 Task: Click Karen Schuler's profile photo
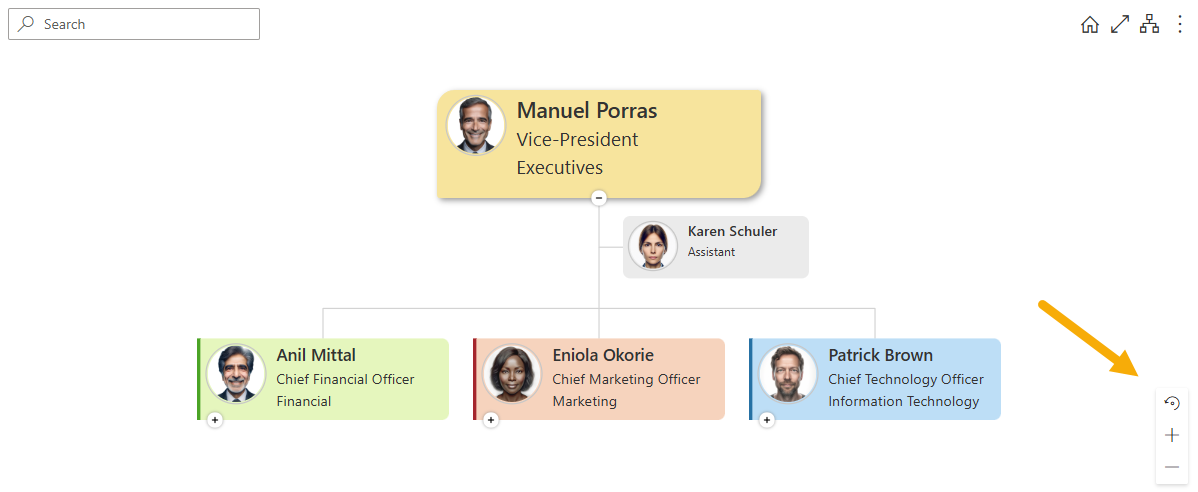click(652, 246)
